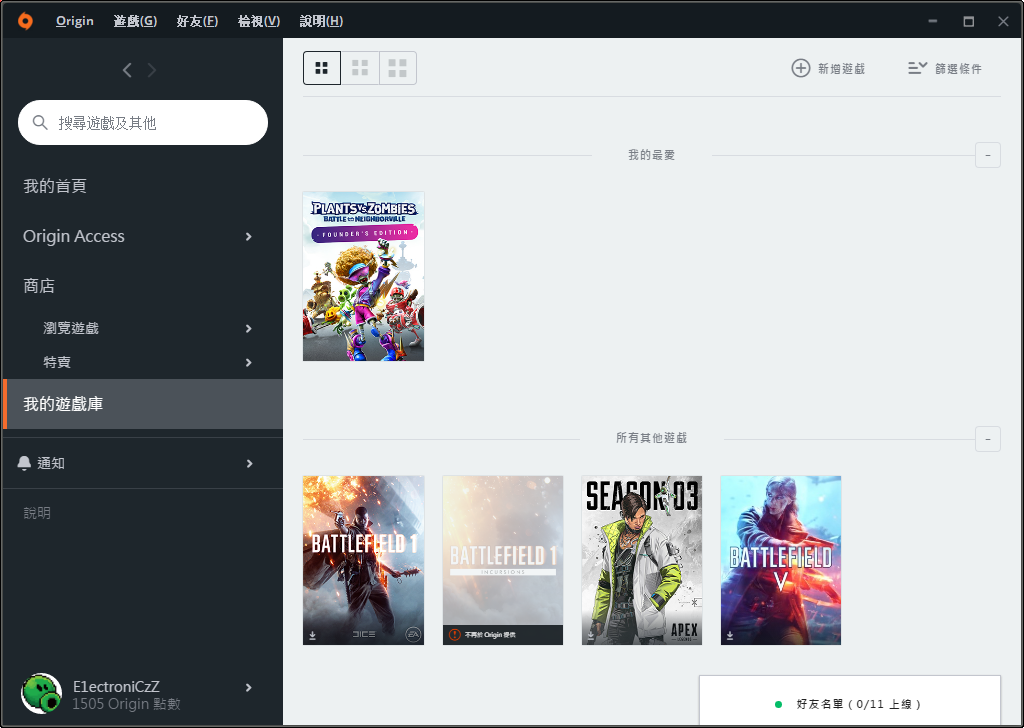Open the 檢視(V) menu
Image resolution: width=1024 pixels, height=728 pixels.
pyautogui.click(x=259, y=21)
